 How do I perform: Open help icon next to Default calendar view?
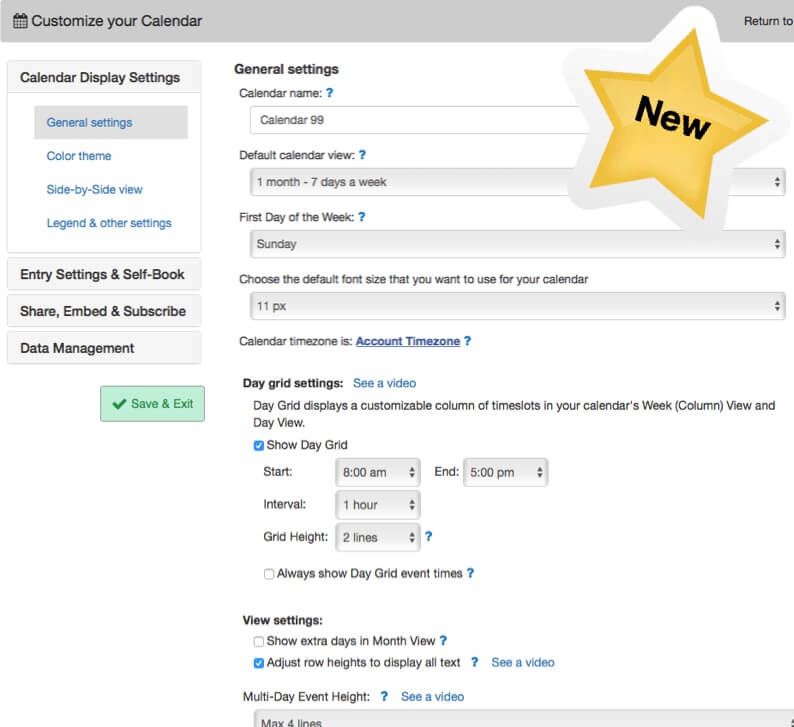362,155
